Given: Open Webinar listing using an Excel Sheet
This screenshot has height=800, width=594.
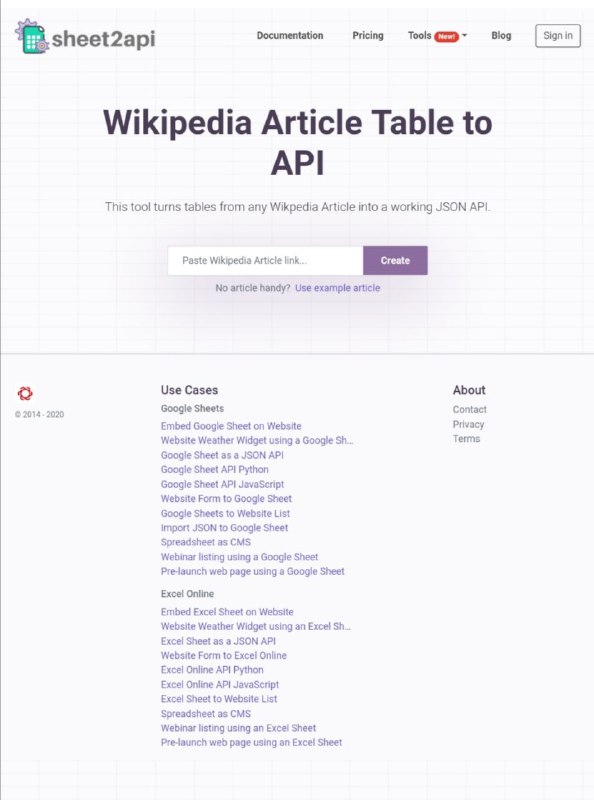Looking at the screenshot, I should 238,728.
